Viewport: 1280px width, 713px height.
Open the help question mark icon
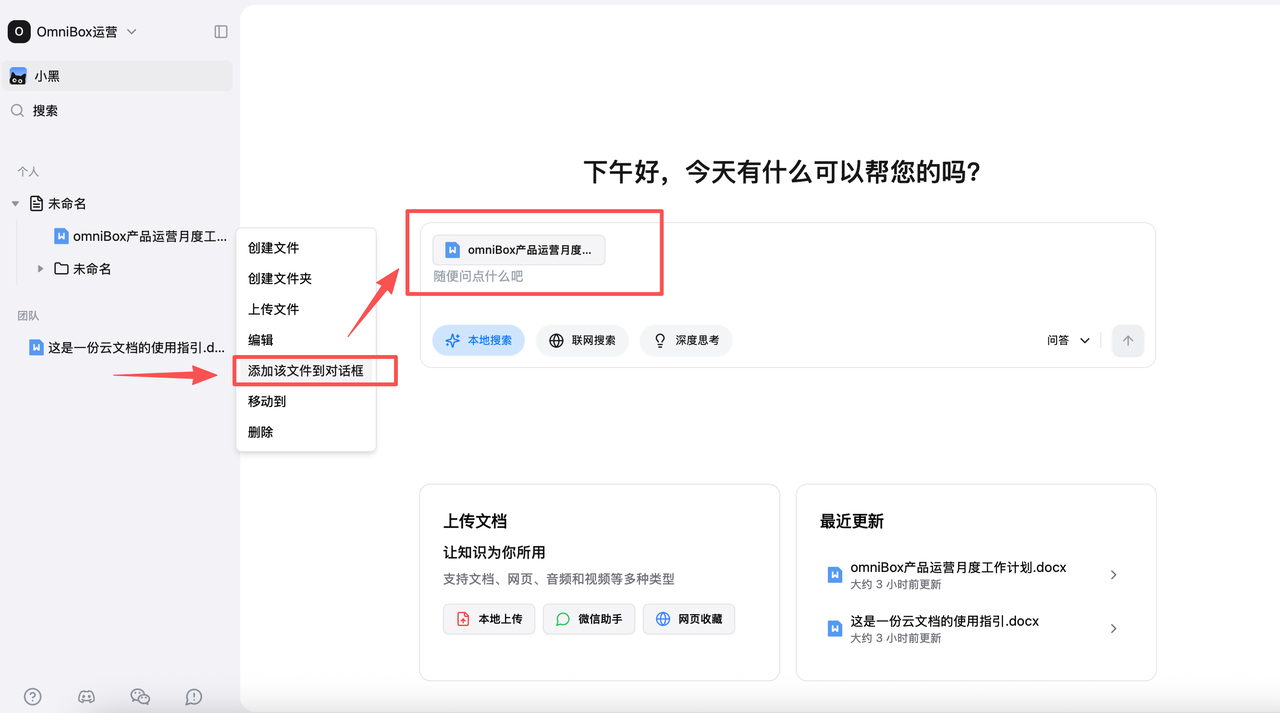pos(33,697)
